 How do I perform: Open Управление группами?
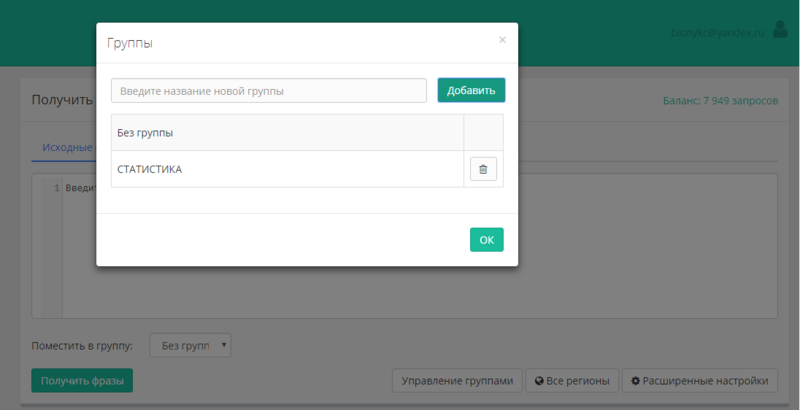(457, 381)
